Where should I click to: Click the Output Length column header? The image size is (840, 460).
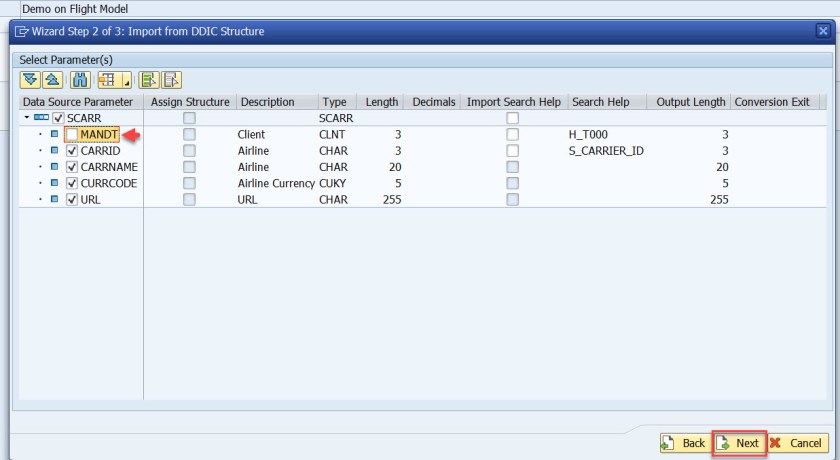(x=689, y=102)
